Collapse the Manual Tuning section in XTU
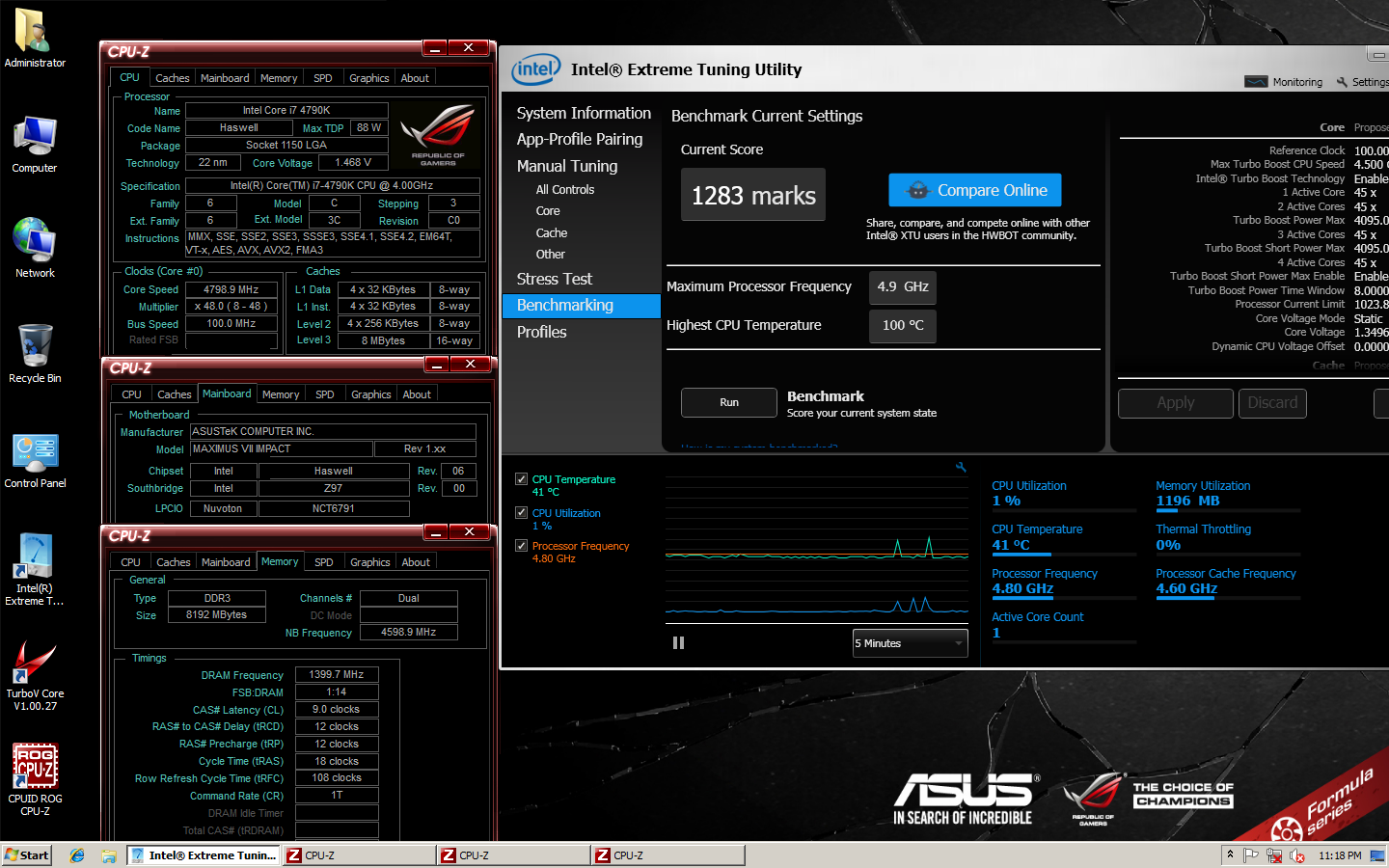1389x868 pixels. pyautogui.click(x=567, y=166)
